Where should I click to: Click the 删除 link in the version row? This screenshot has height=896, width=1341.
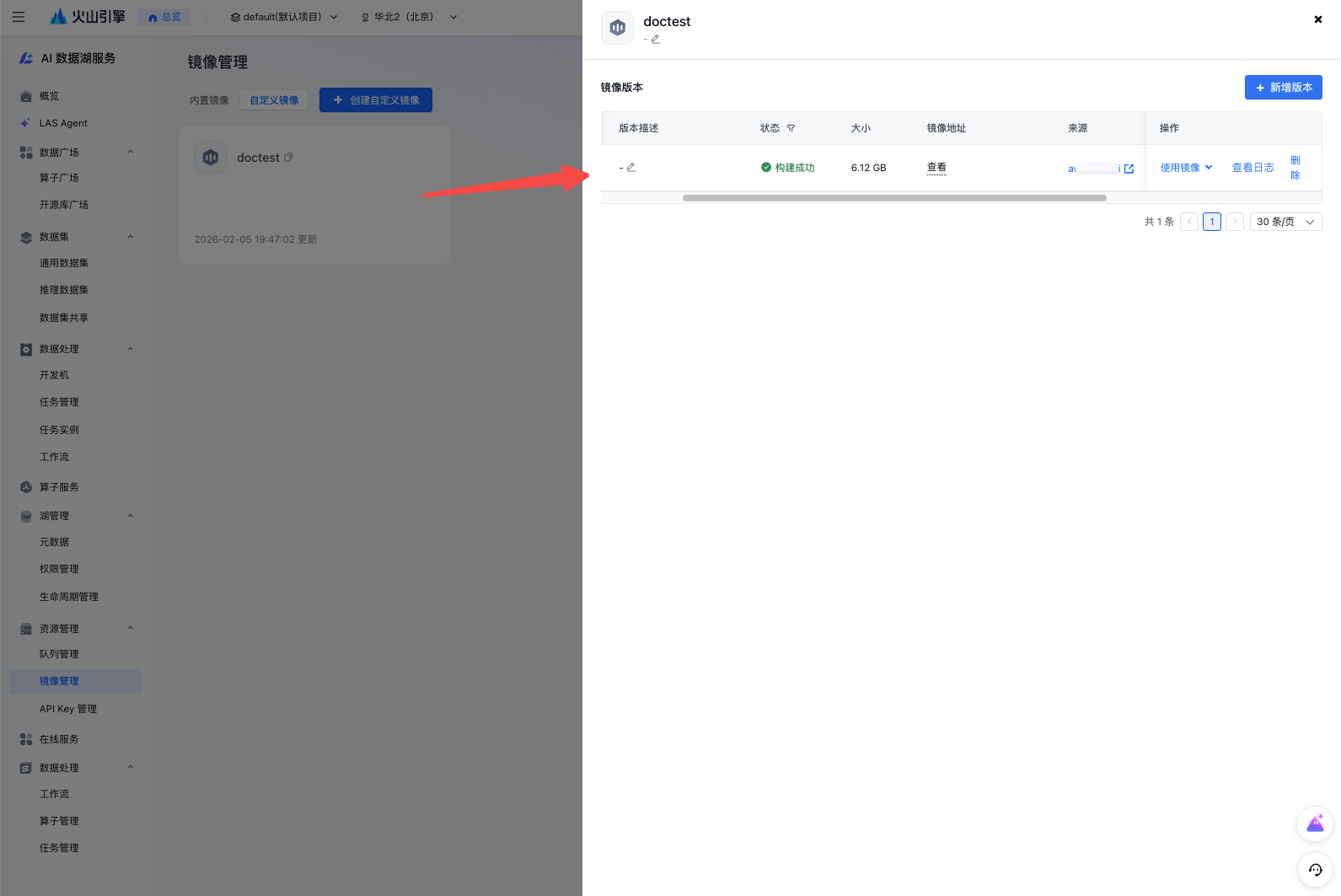(x=1295, y=168)
